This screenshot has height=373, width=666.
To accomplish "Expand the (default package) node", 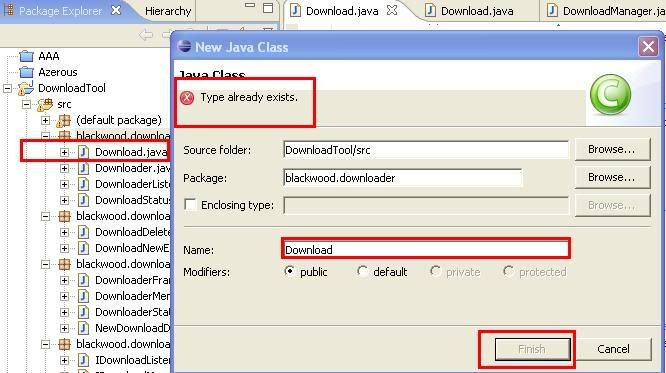I will coord(45,121).
